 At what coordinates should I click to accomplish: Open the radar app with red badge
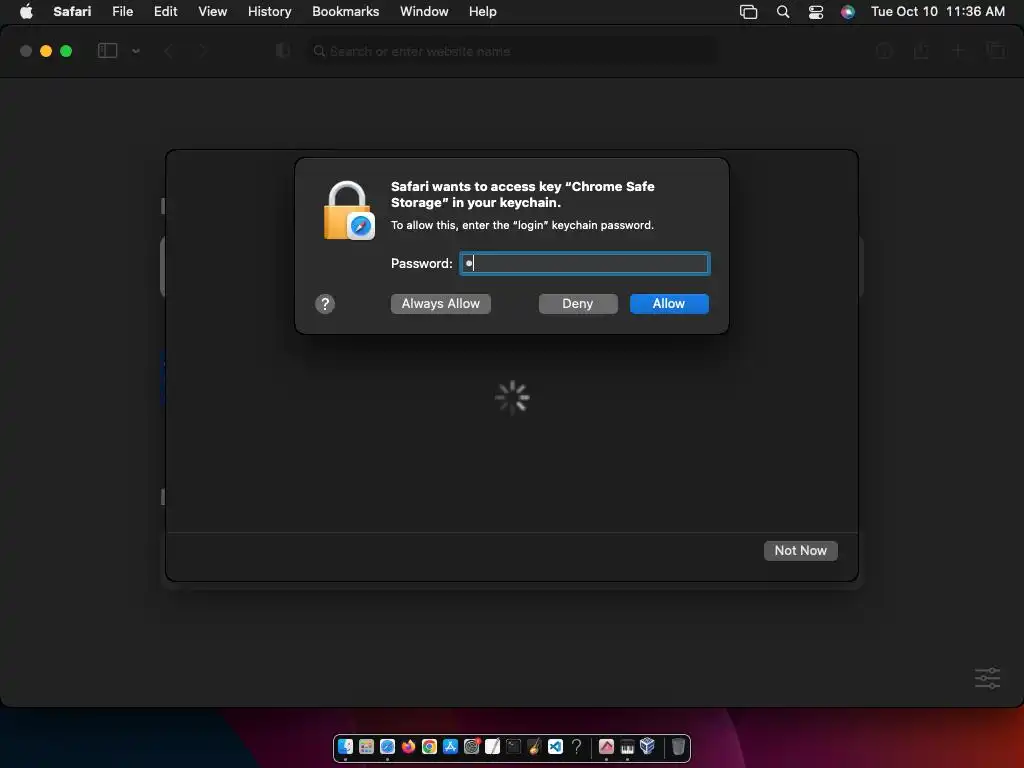click(x=472, y=746)
